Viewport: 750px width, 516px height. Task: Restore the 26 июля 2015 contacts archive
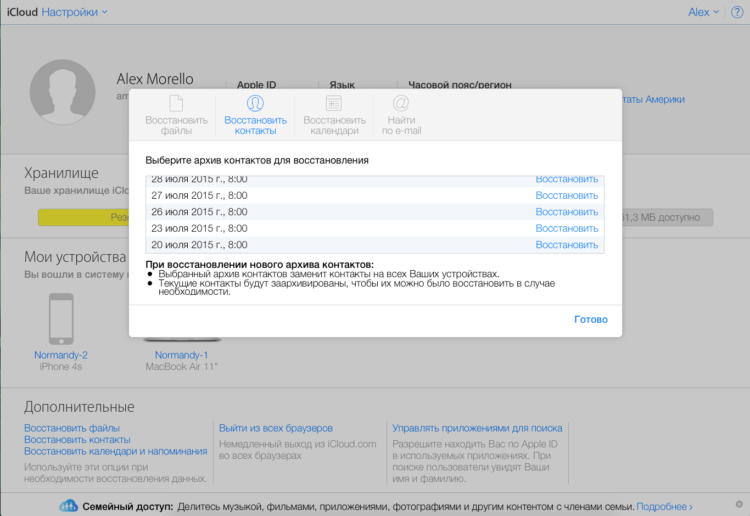tap(566, 211)
